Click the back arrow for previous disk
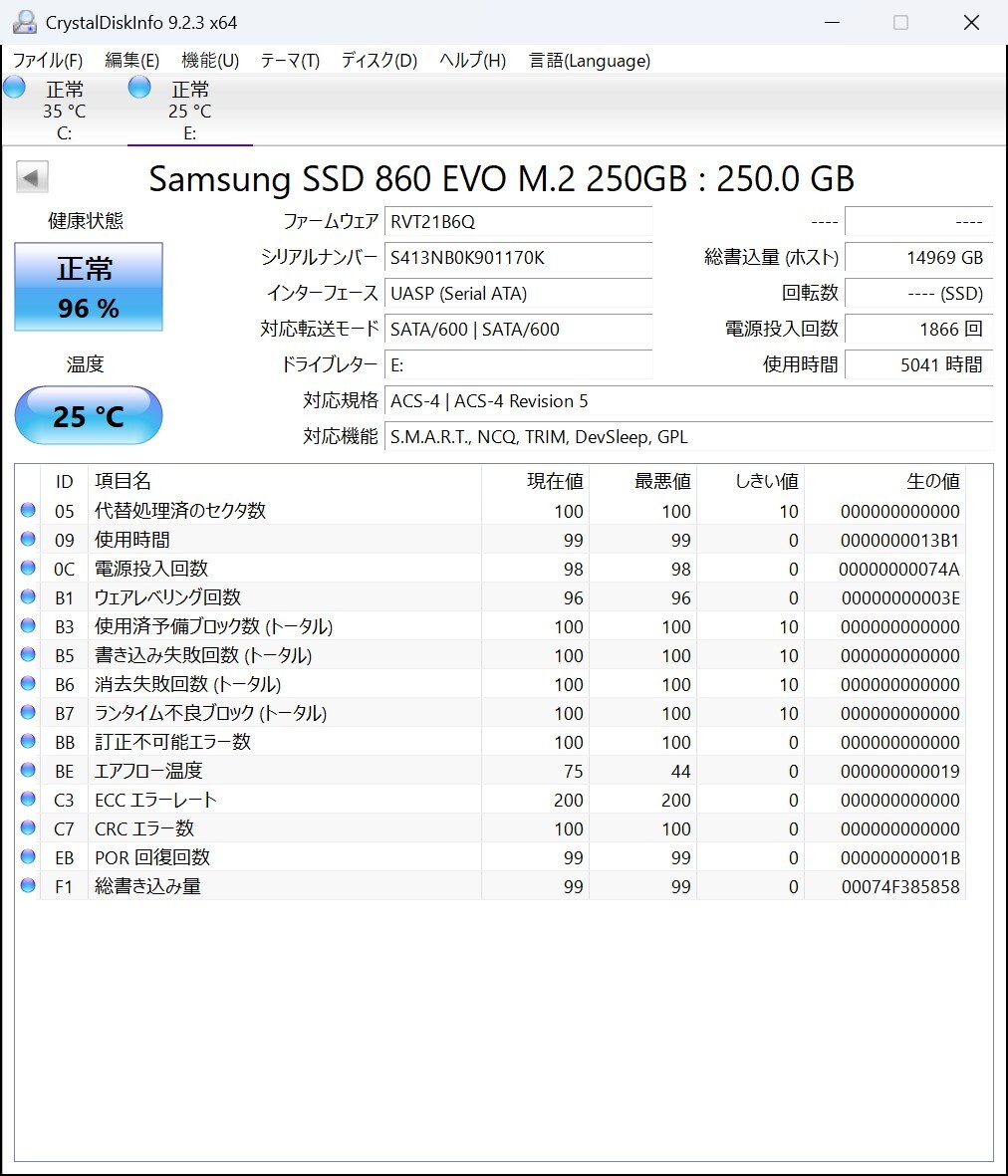 (32, 178)
